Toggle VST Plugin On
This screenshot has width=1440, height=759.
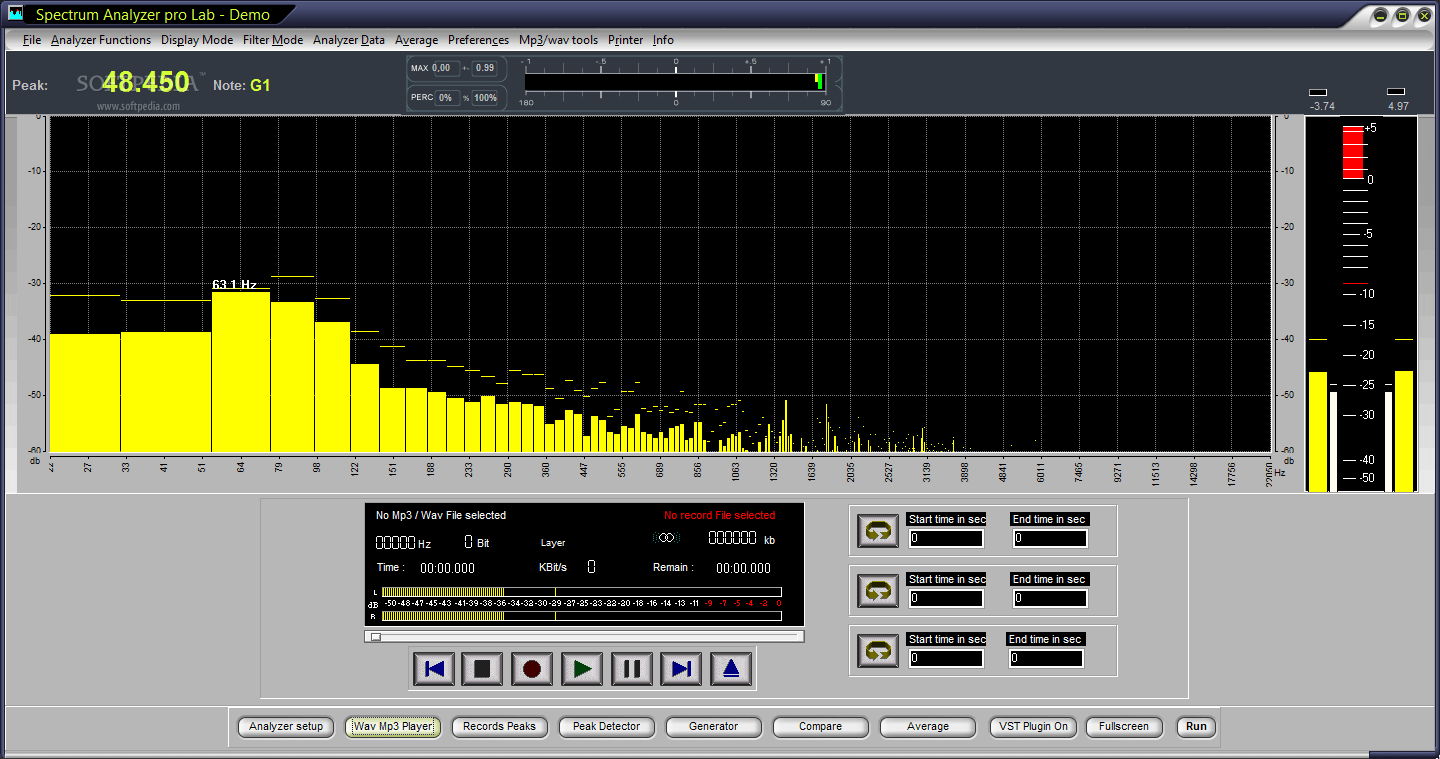1032,727
